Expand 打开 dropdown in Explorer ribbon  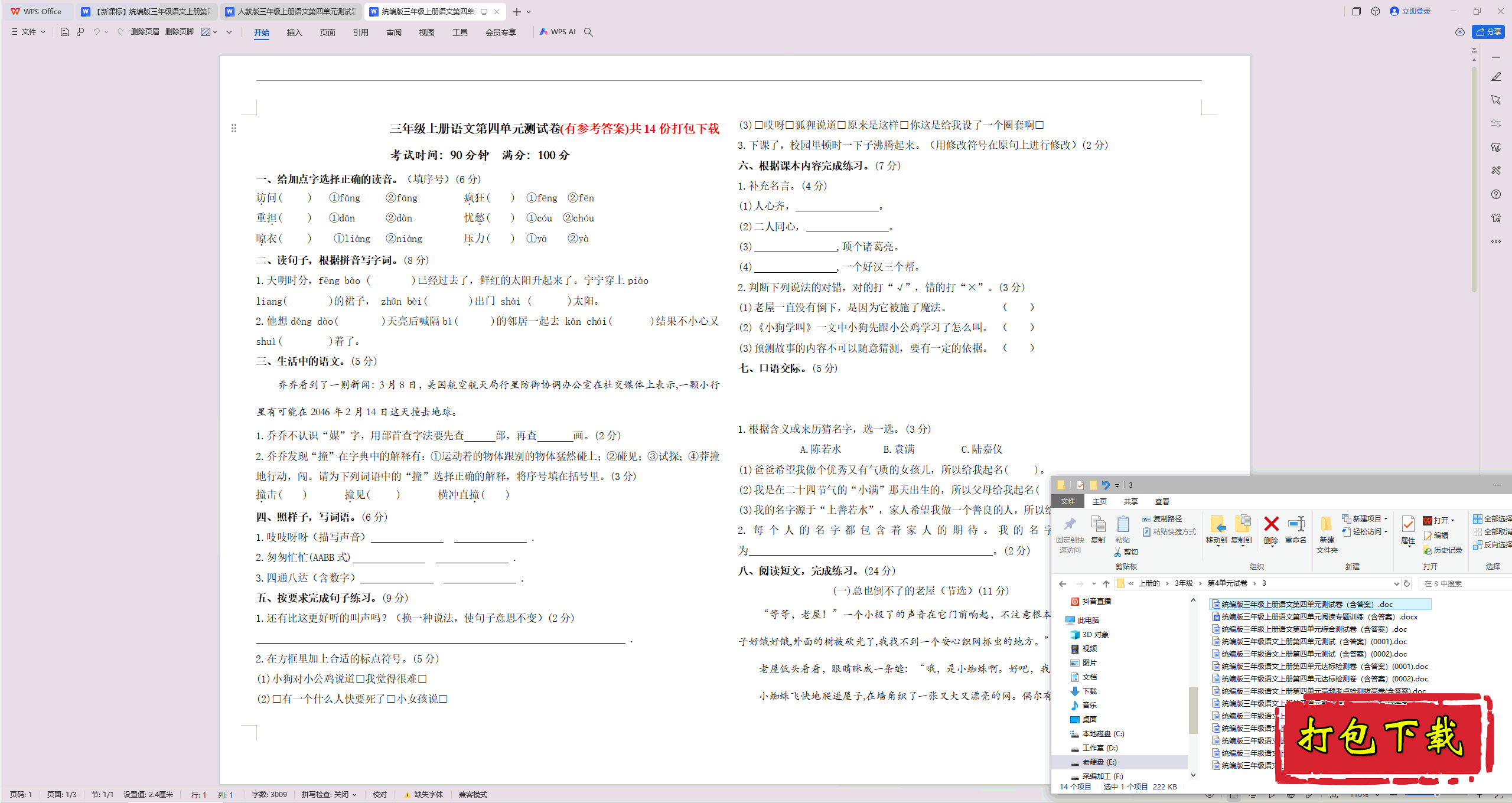coord(1452,521)
